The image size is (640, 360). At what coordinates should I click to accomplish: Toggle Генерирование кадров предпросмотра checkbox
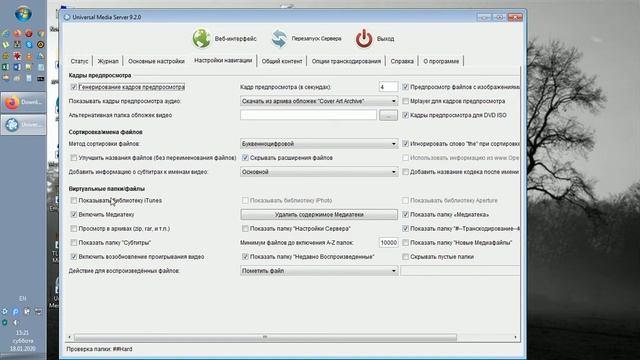74,87
